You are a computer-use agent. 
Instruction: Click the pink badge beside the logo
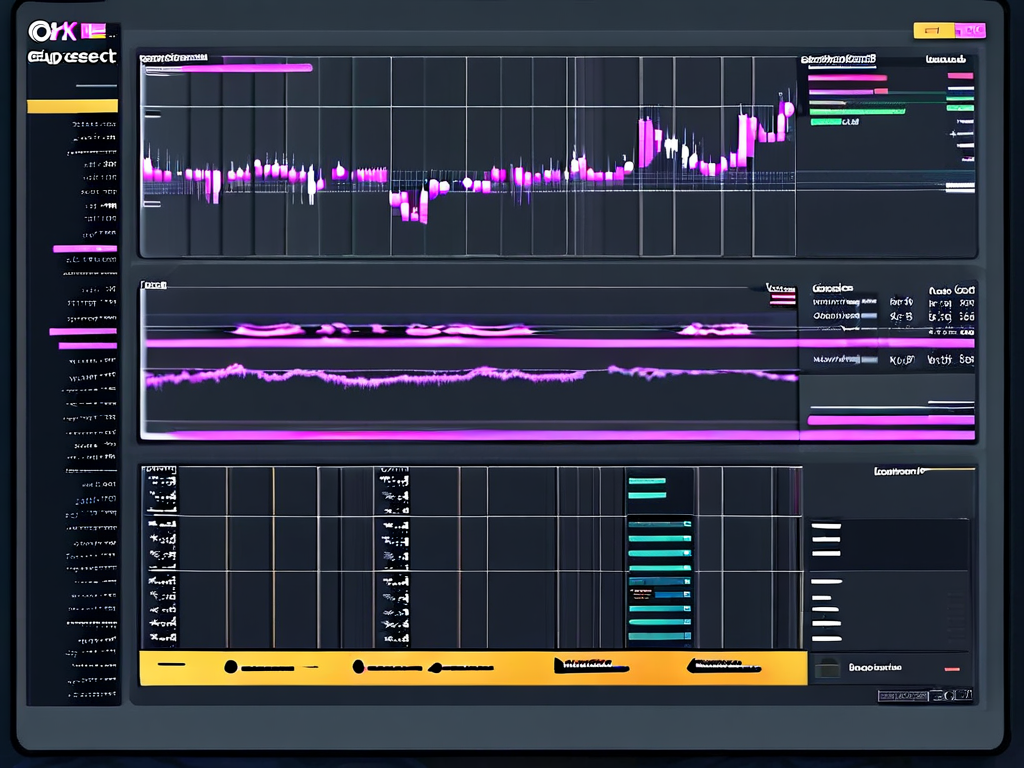pyautogui.click(x=94, y=32)
